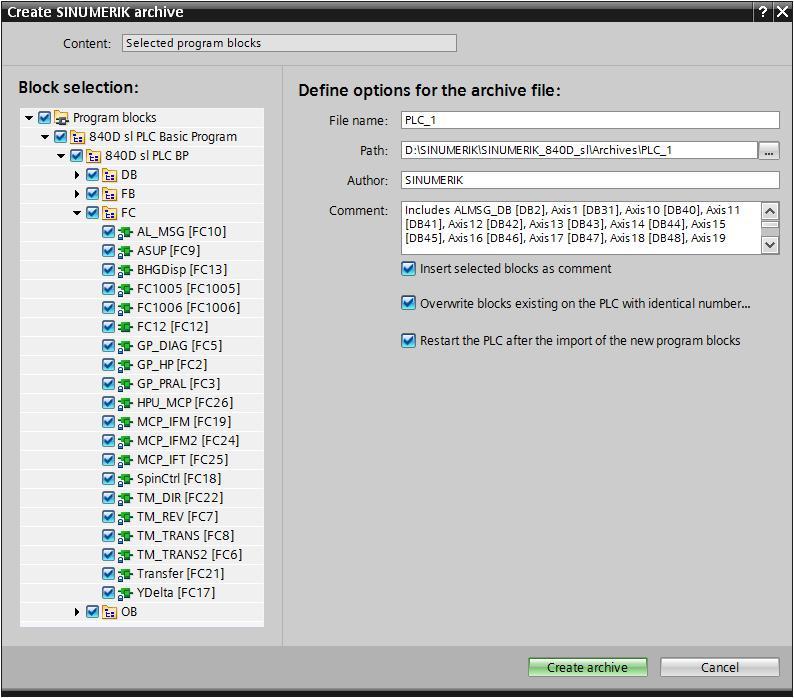Screen dimensions: 794x698
Task: Select the Transfer [FC21] label
Action: (x=180, y=574)
